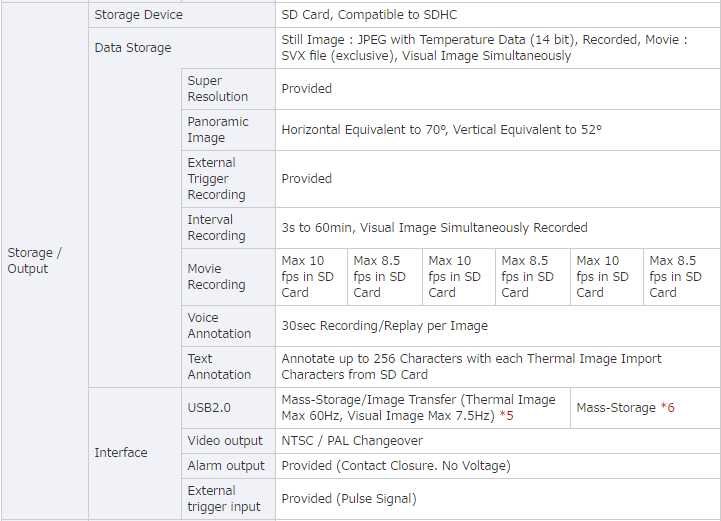Click the red *5 footnote marker
The width and height of the screenshot is (721, 521).
tap(506, 416)
